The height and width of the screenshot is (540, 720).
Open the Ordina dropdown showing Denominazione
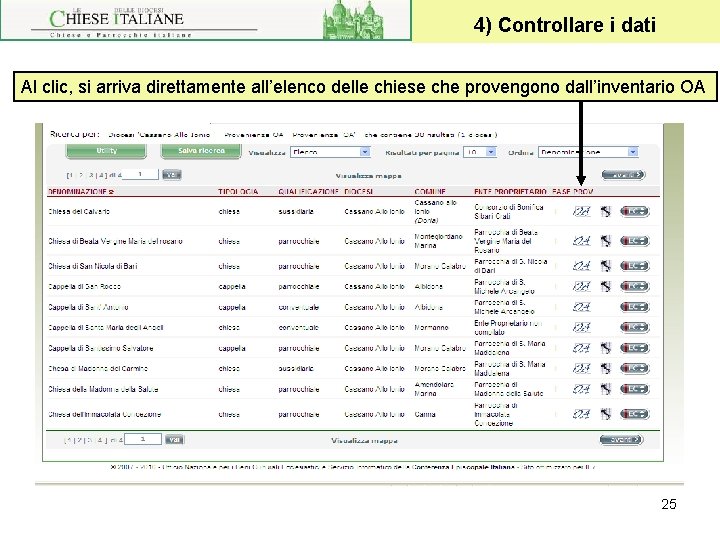click(588, 152)
